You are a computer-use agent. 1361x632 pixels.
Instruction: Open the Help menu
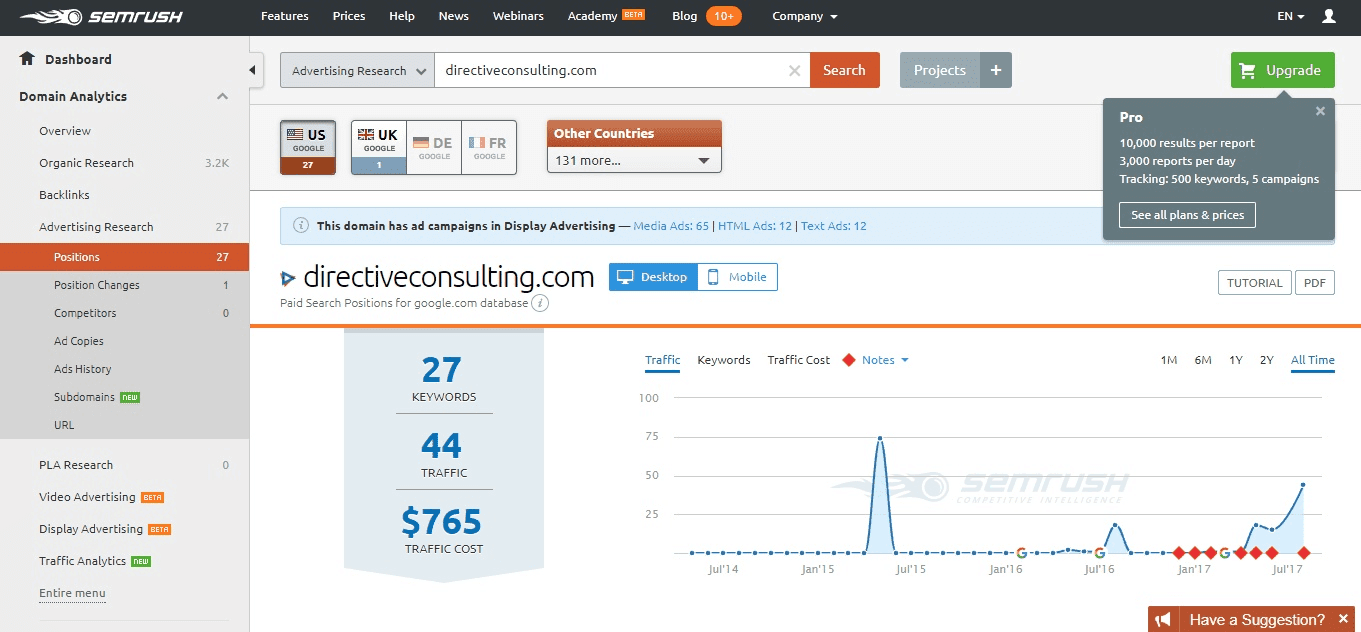(x=402, y=16)
